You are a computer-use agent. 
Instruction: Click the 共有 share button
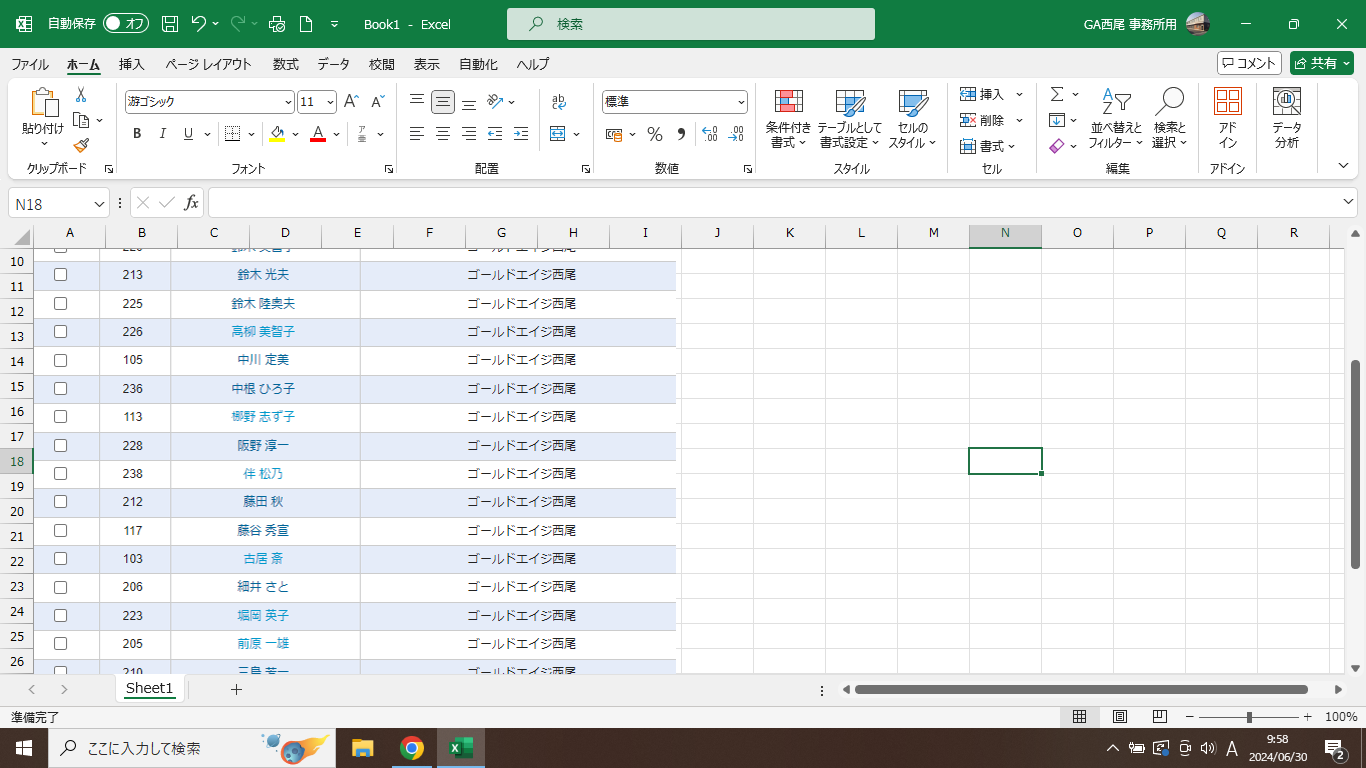point(1321,63)
